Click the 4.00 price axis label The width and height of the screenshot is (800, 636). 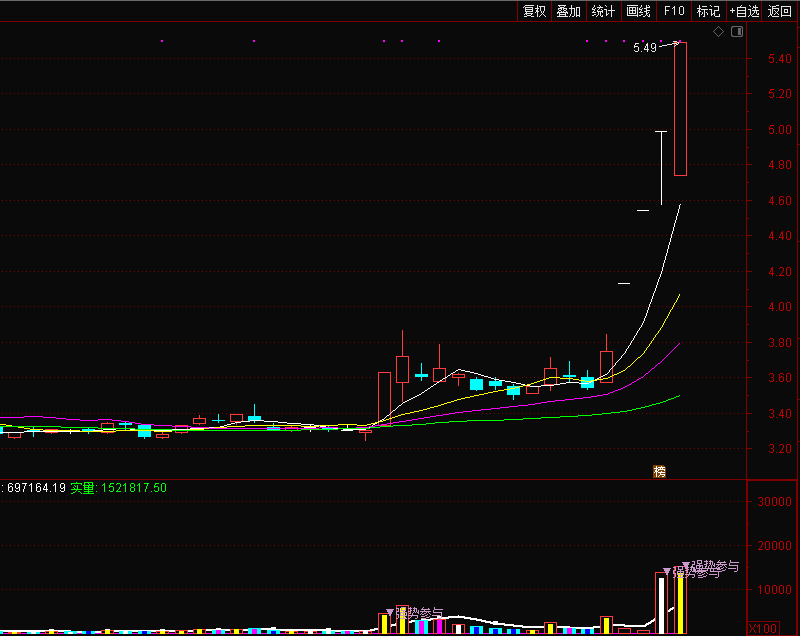tap(780, 307)
